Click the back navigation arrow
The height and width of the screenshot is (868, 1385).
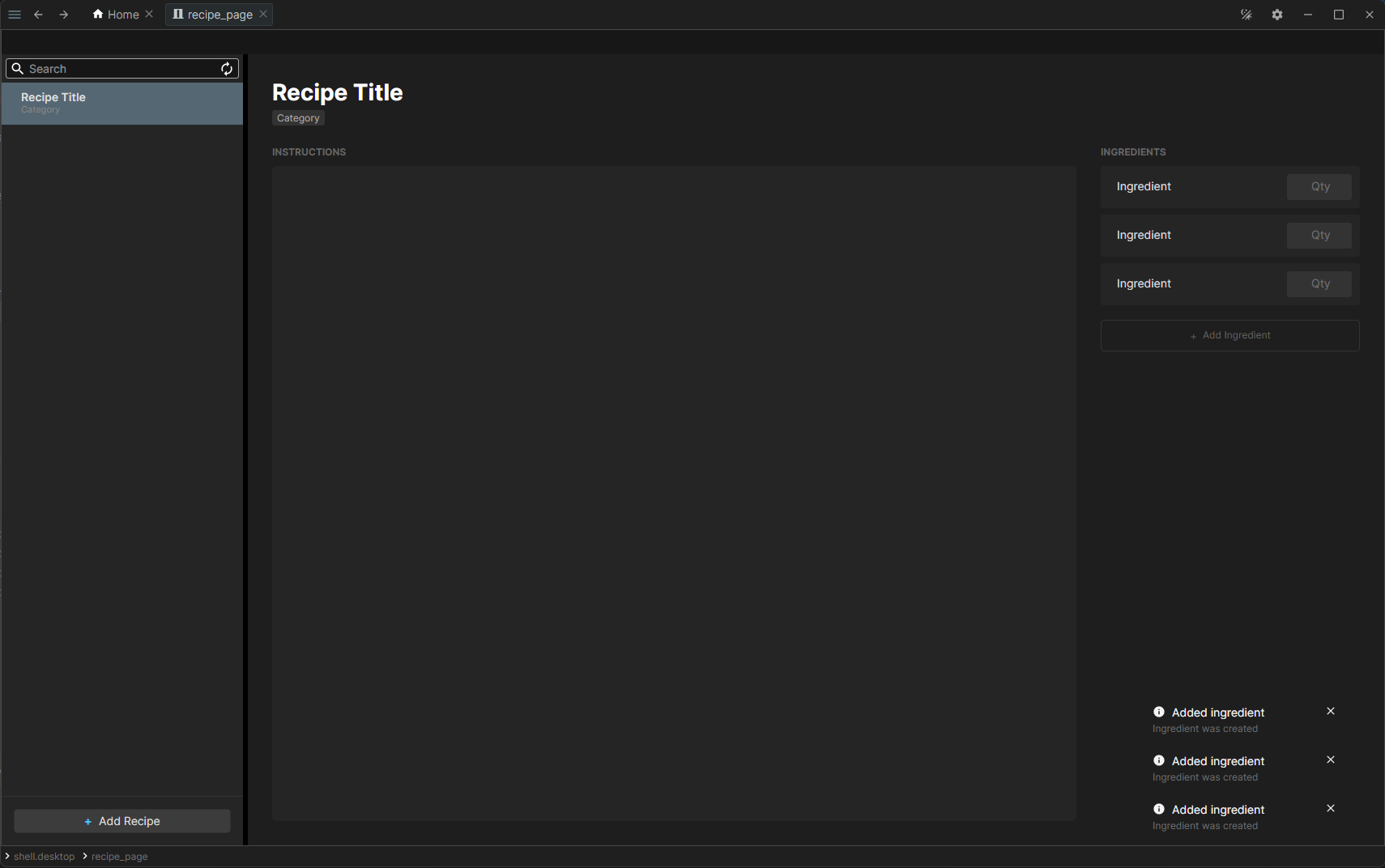[x=38, y=15]
